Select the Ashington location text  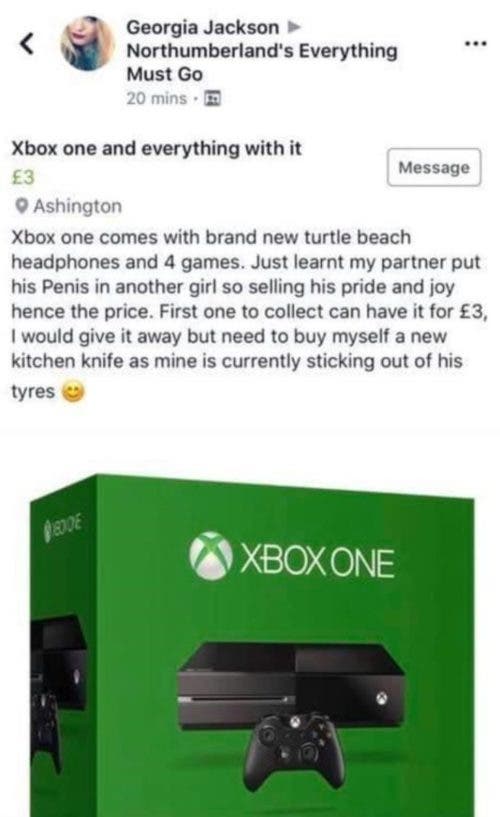(x=78, y=206)
